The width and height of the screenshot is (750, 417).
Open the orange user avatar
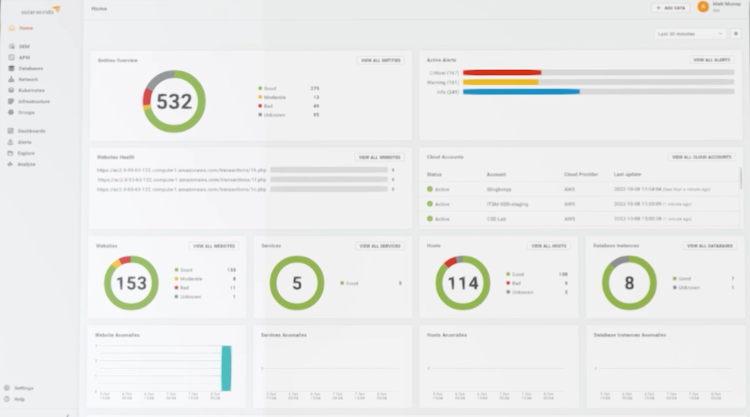(703, 7)
